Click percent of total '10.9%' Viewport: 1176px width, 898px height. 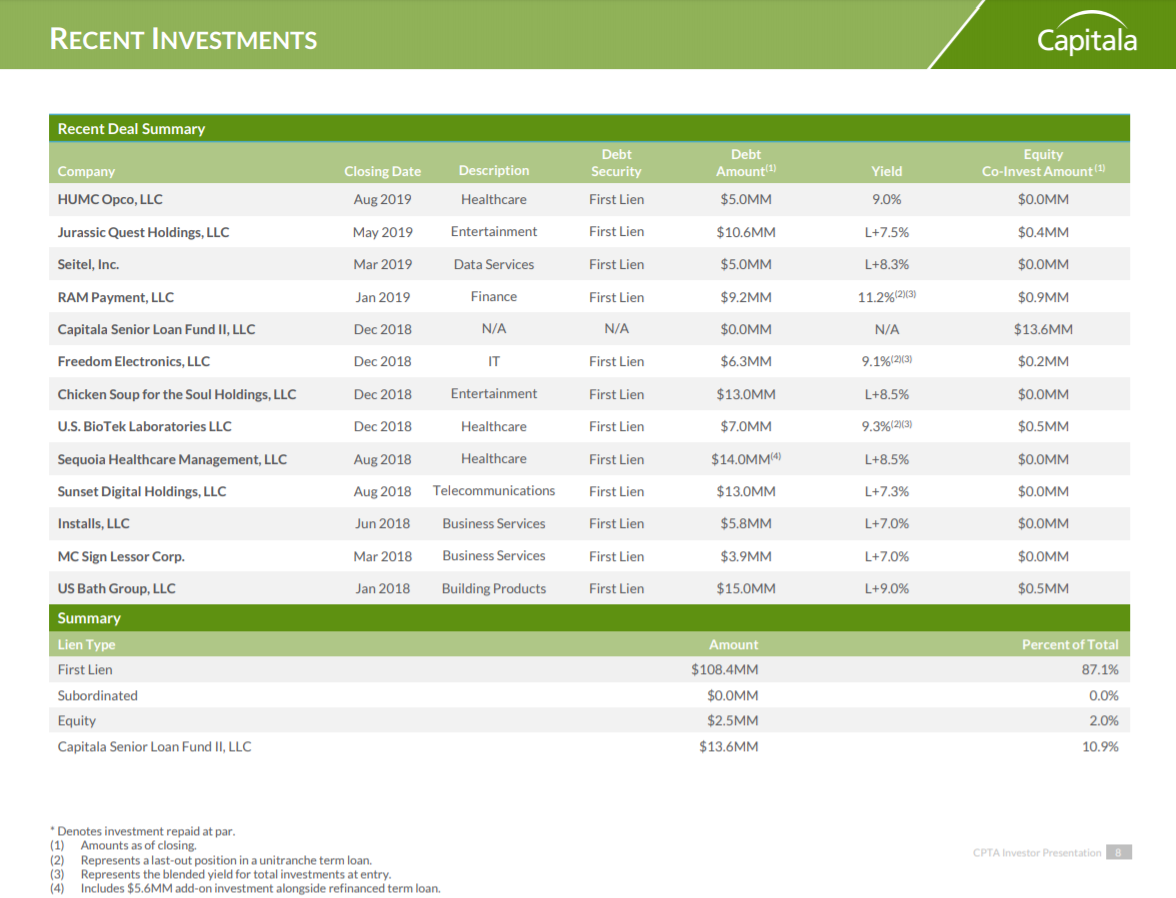pos(1100,746)
